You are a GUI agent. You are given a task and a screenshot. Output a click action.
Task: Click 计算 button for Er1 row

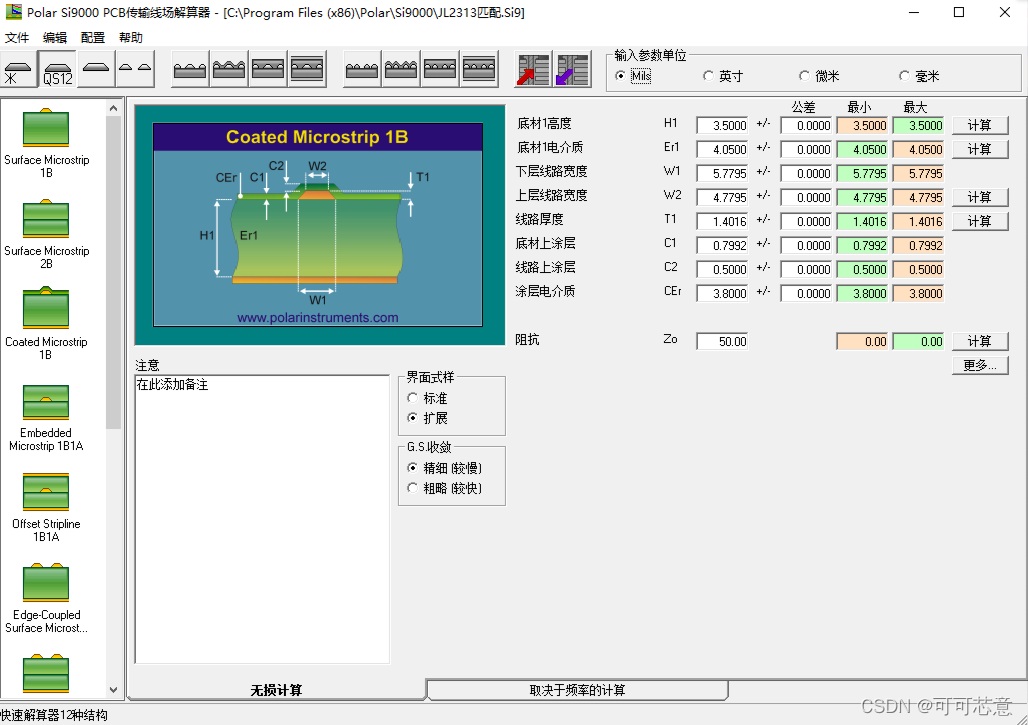[x=979, y=149]
